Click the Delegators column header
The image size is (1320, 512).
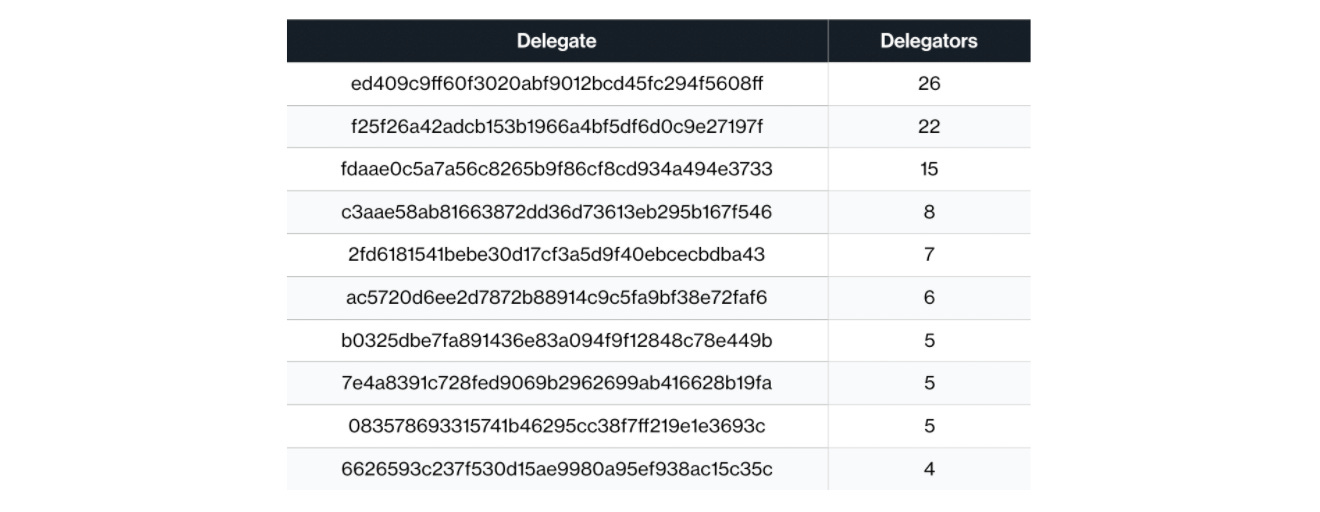tap(928, 41)
